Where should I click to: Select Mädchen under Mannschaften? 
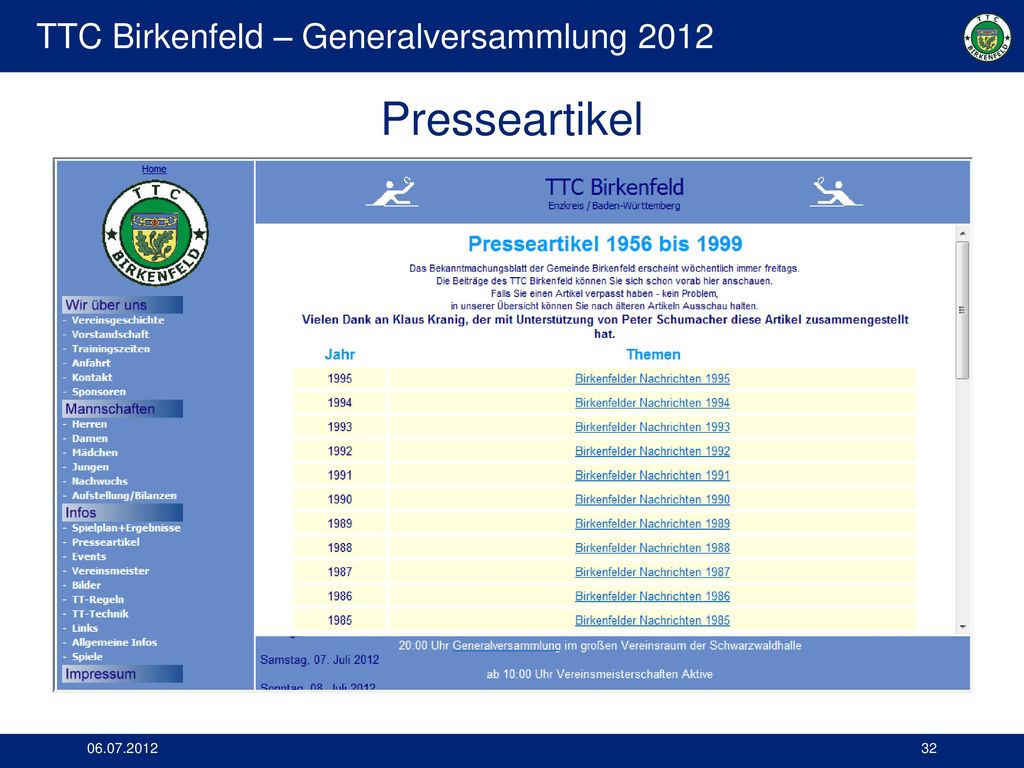tap(95, 453)
